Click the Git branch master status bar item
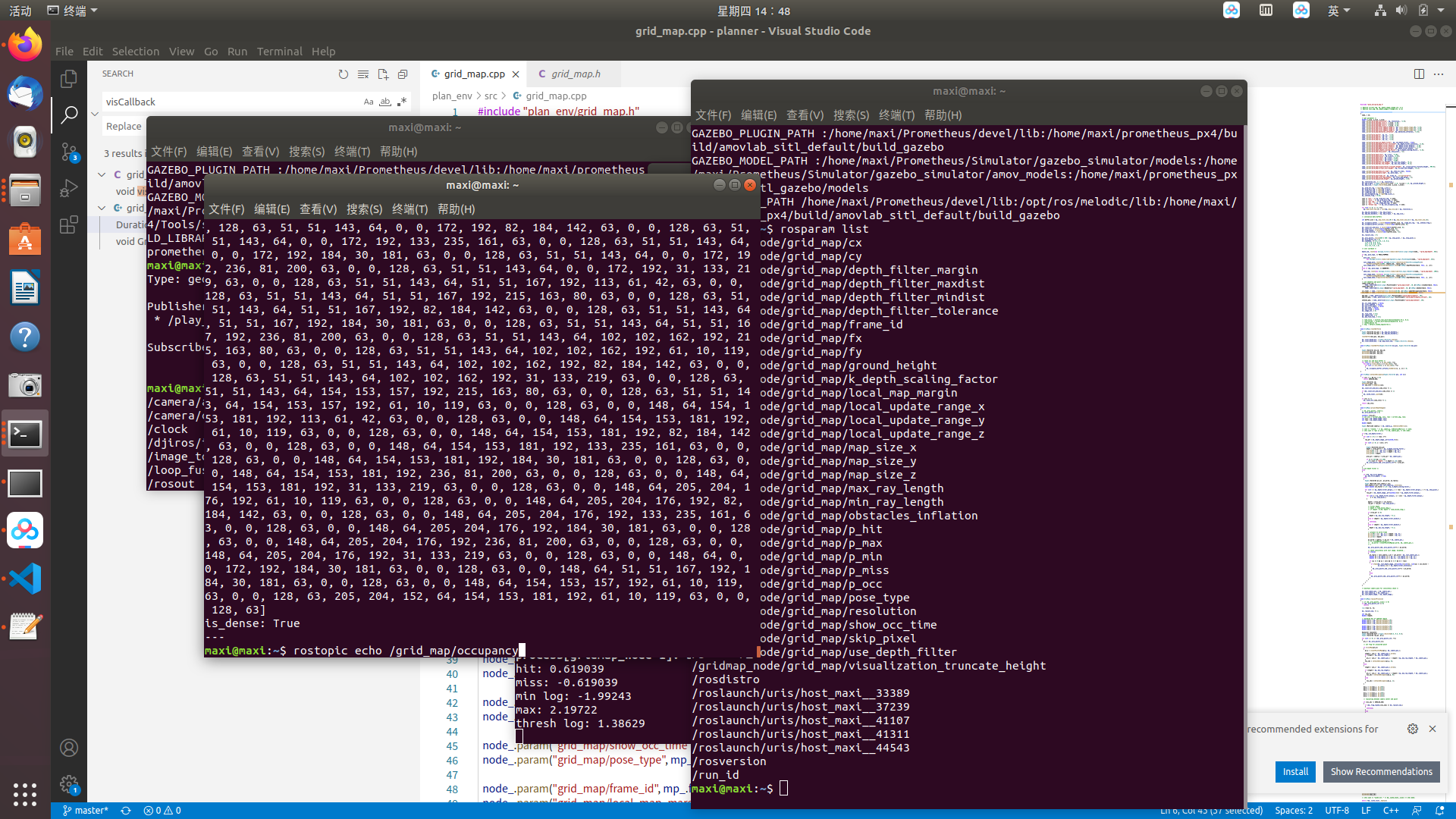The width and height of the screenshot is (1456, 819). [x=84, y=810]
